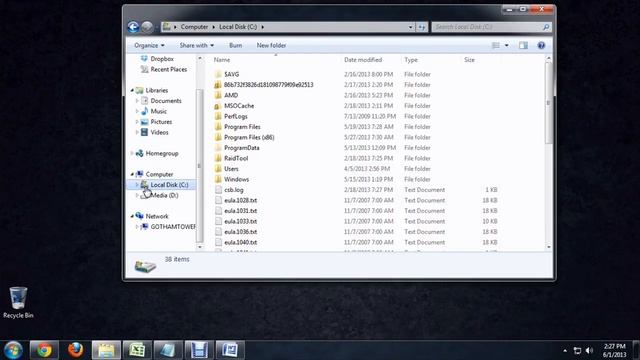This screenshot has width=640, height=360.
Task: Show the preview pane icon
Action: [x=523, y=45]
